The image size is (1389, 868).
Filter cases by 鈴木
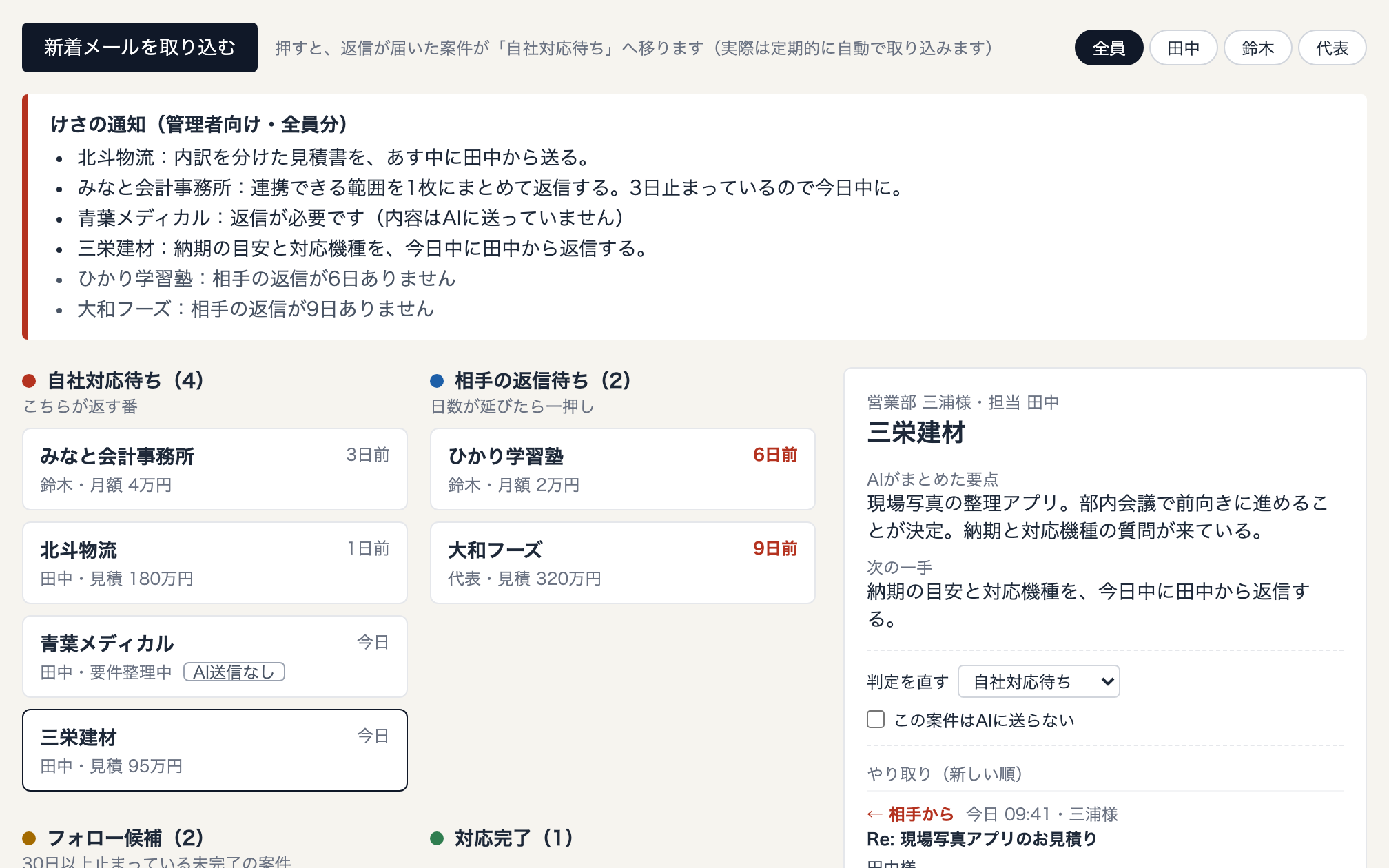(x=1257, y=48)
